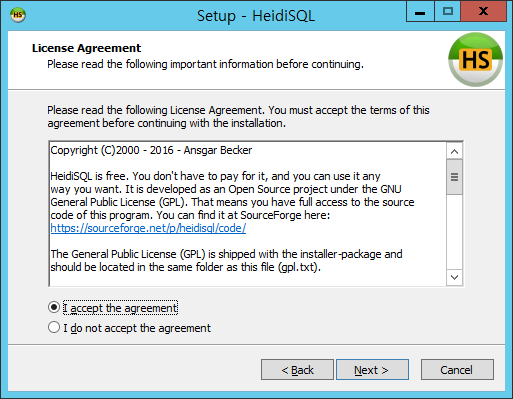Select "I accept the agreement" radio button
The width and height of the screenshot is (513, 399).
click(54, 307)
